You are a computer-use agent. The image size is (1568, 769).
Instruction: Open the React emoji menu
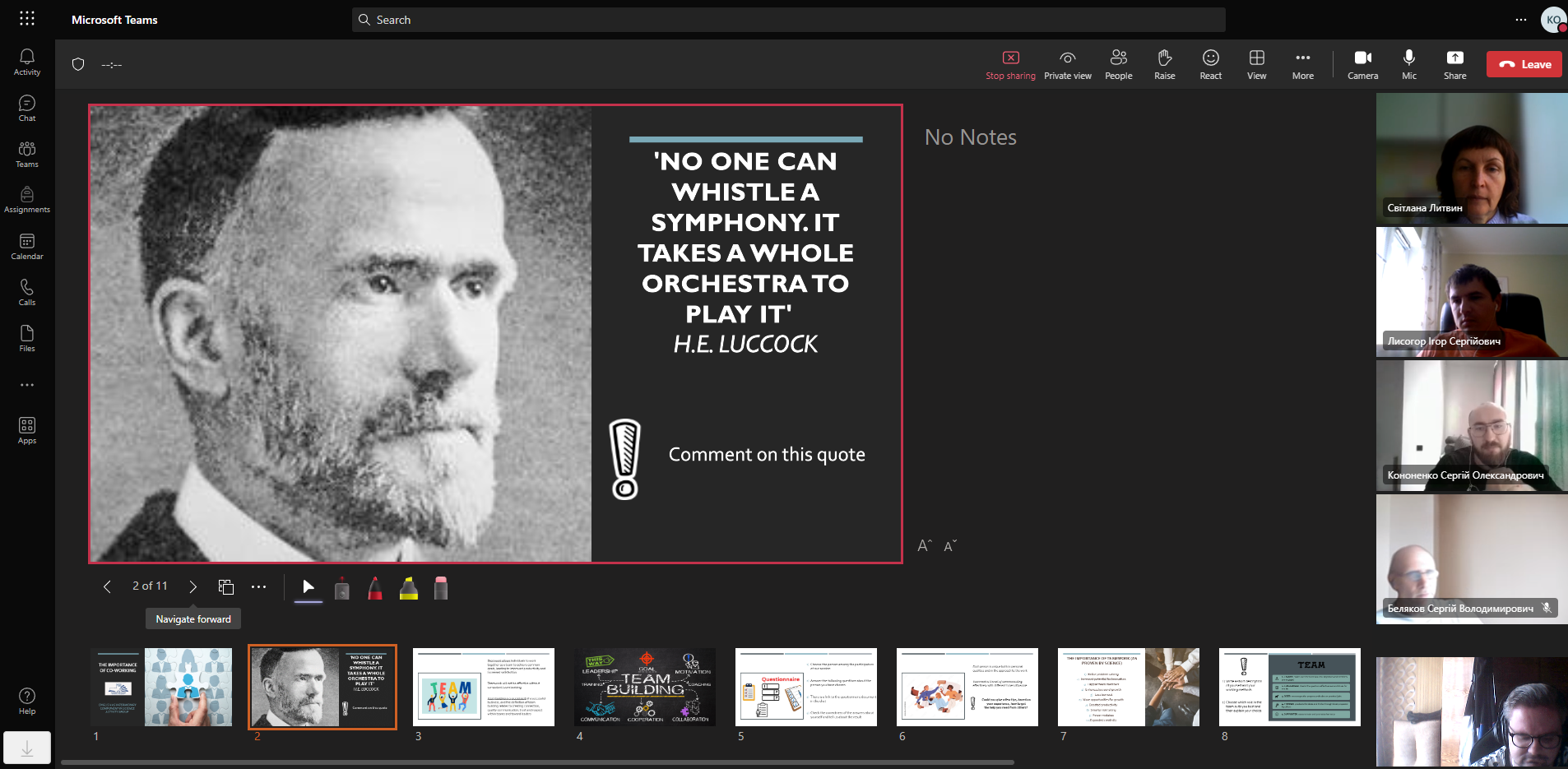click(x=1210, y=65)
